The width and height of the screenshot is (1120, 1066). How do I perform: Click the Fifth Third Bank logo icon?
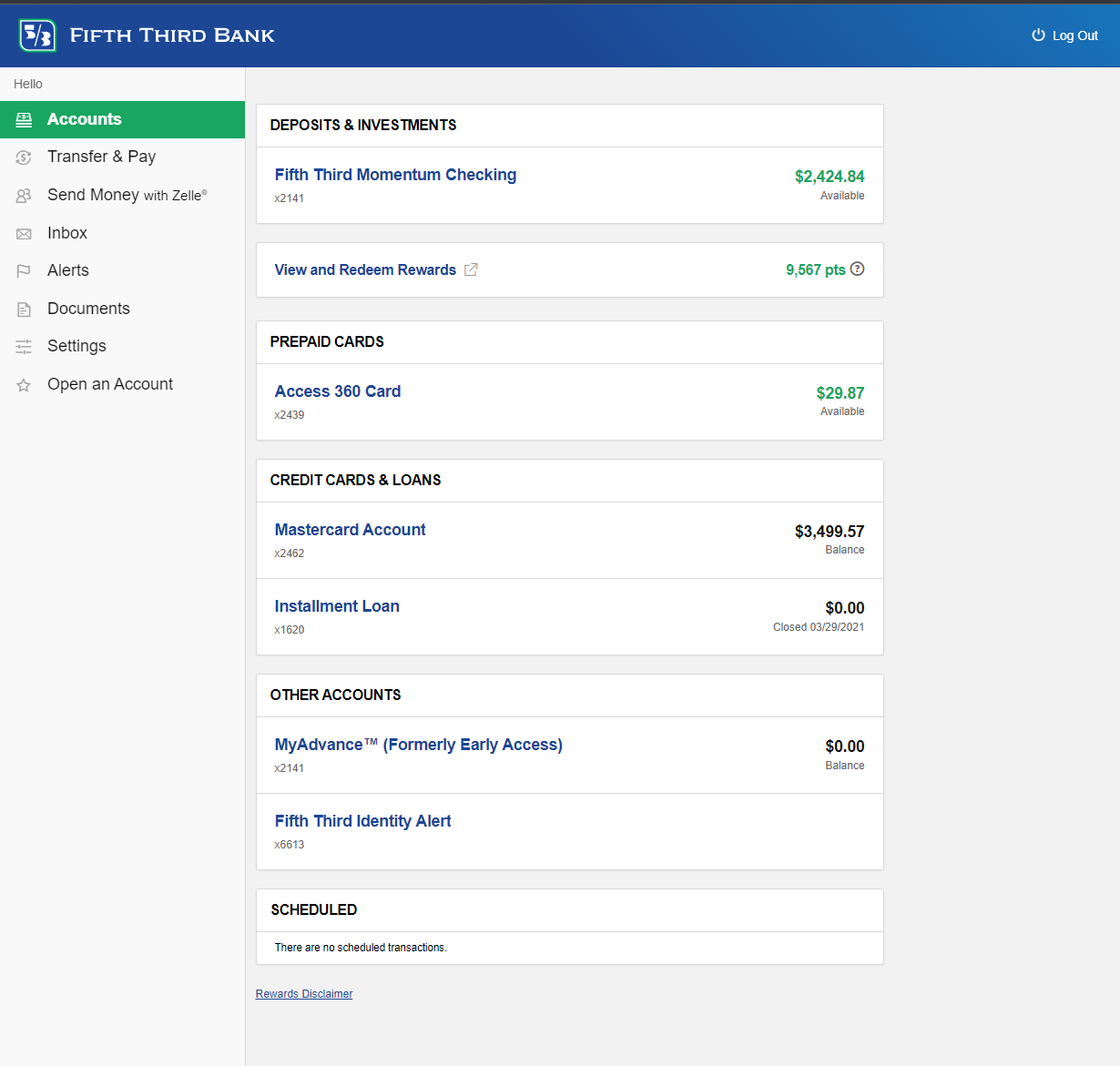(x=37, y=36)
